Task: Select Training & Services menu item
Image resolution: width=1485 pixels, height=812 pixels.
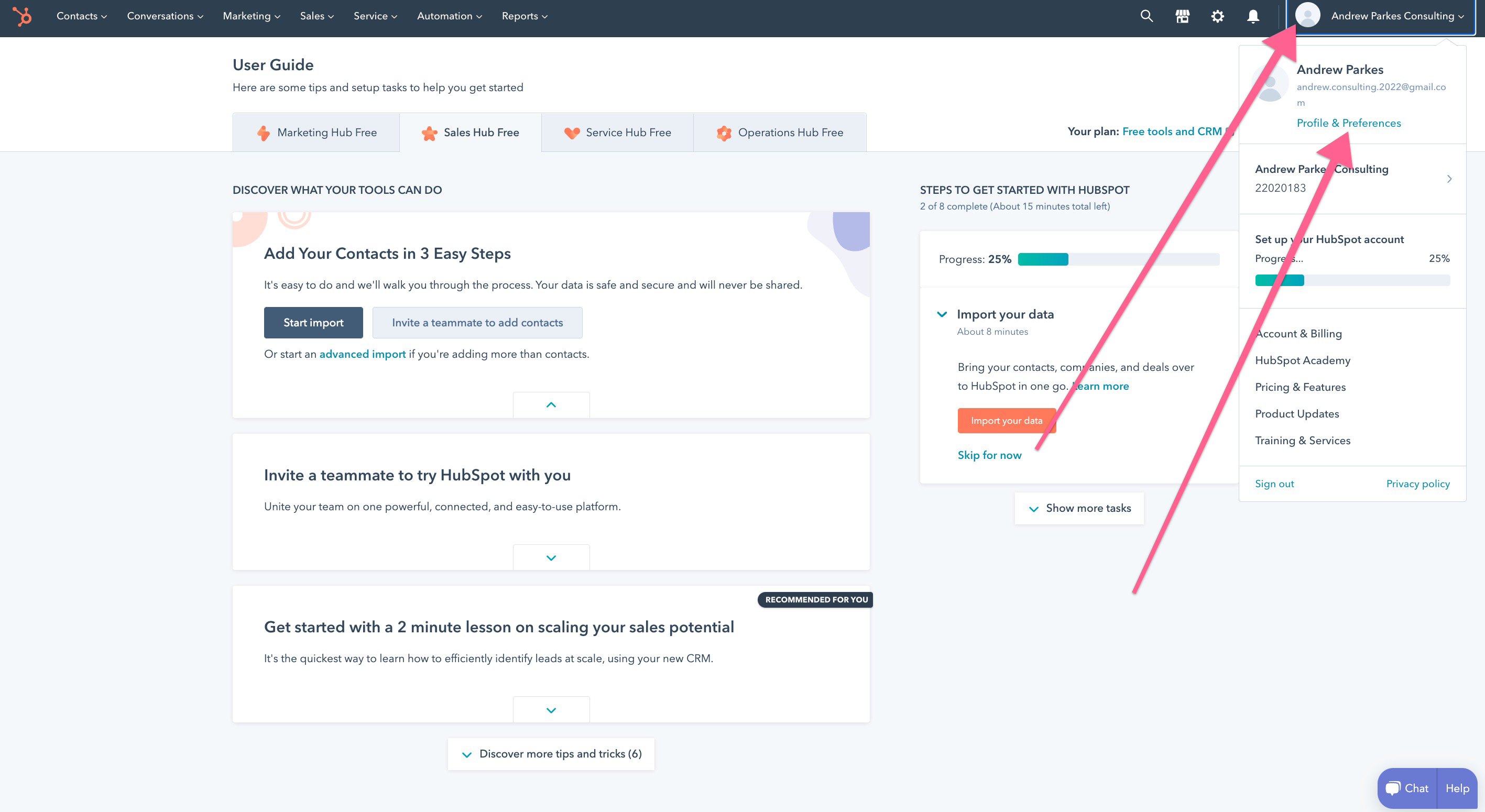Action: pos(1303,440)
